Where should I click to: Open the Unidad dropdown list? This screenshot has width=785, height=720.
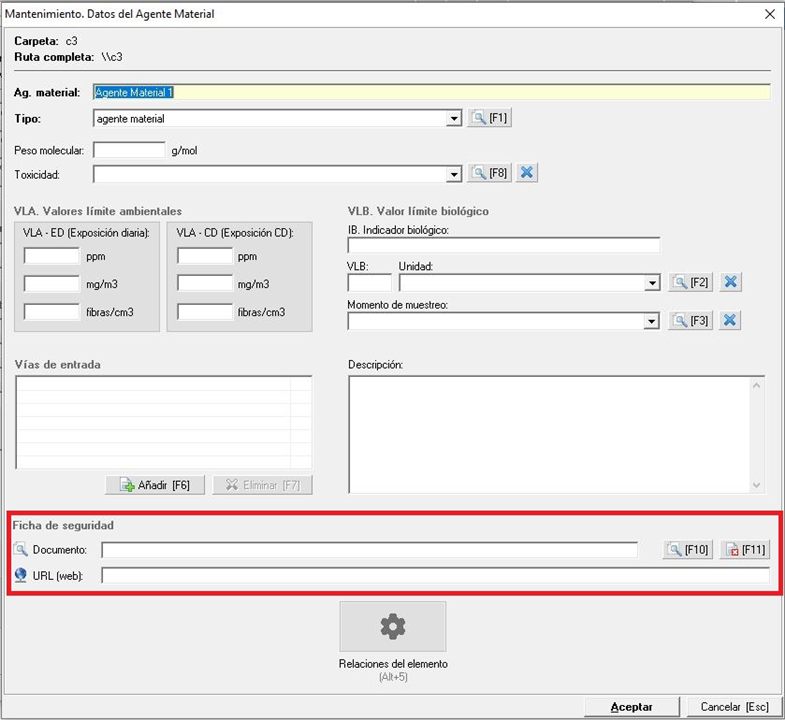tap(653, 283)
